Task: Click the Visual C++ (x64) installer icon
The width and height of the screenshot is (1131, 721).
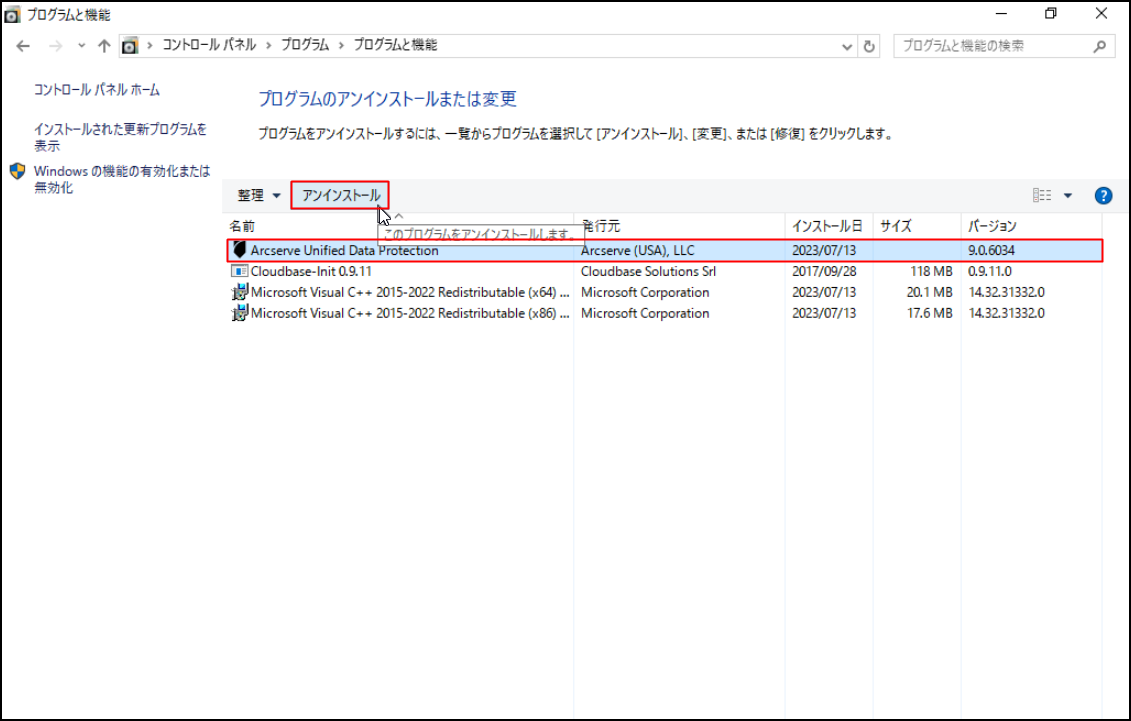Action: (x=239, y=292)
